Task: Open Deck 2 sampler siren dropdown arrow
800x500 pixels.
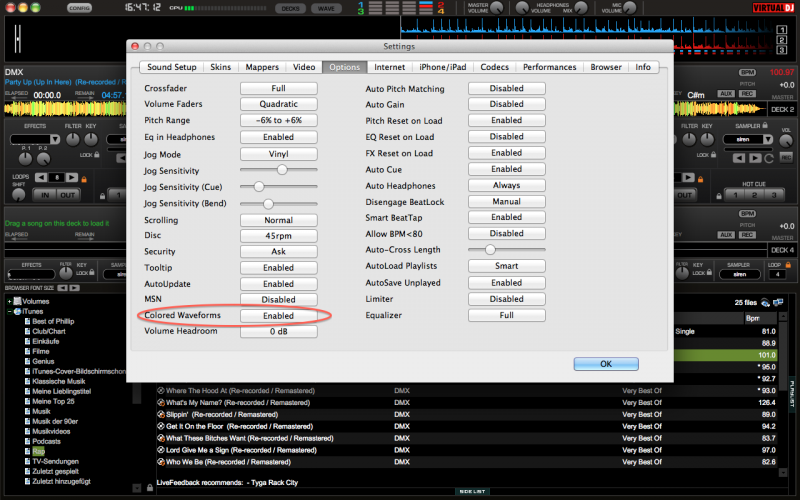Action: (x=768, y=139)
